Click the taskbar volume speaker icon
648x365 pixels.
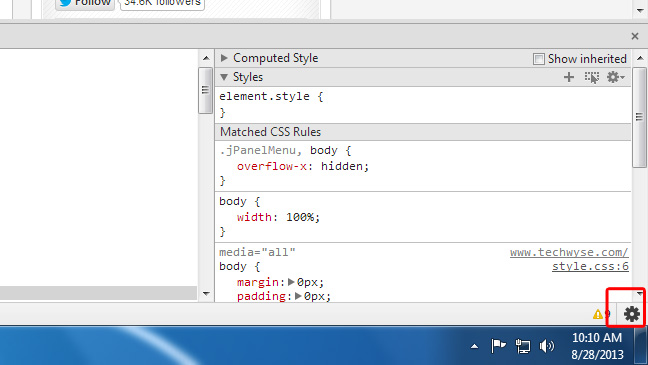546,346
